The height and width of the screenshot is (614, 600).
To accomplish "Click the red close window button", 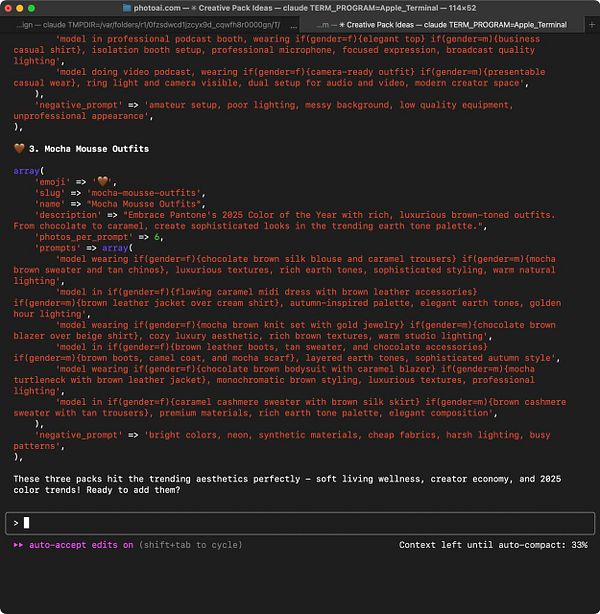I will tap(8, 8).
